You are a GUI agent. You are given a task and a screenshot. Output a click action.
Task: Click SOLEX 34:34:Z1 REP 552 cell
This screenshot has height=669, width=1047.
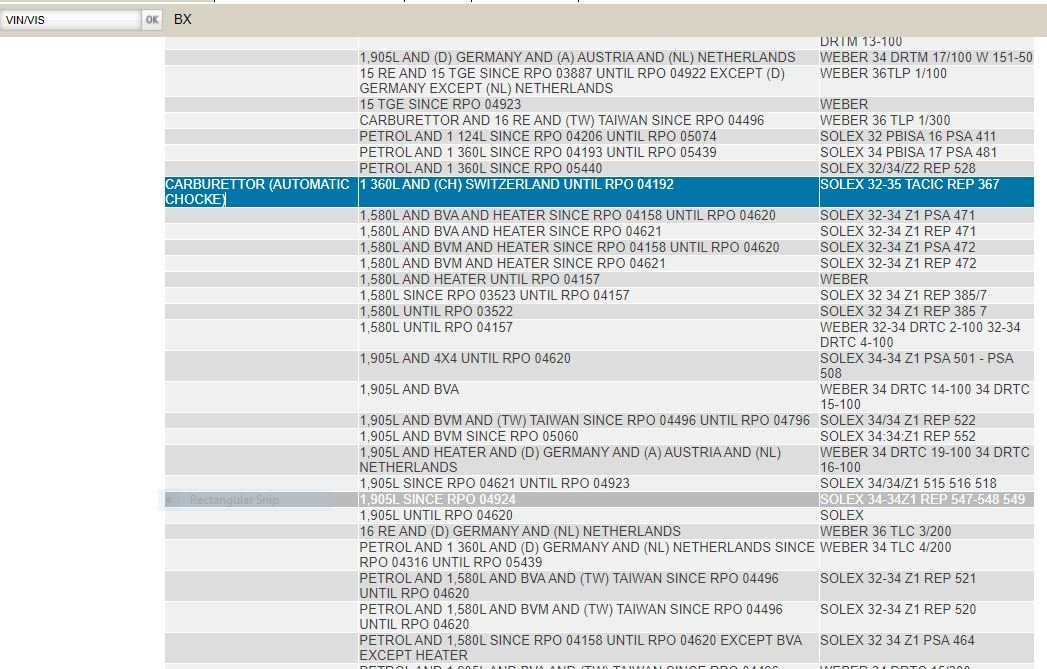pos(926,436)
